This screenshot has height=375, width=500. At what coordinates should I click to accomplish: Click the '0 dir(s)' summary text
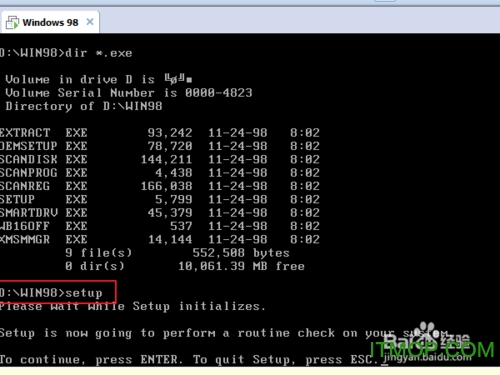point(95,266)
